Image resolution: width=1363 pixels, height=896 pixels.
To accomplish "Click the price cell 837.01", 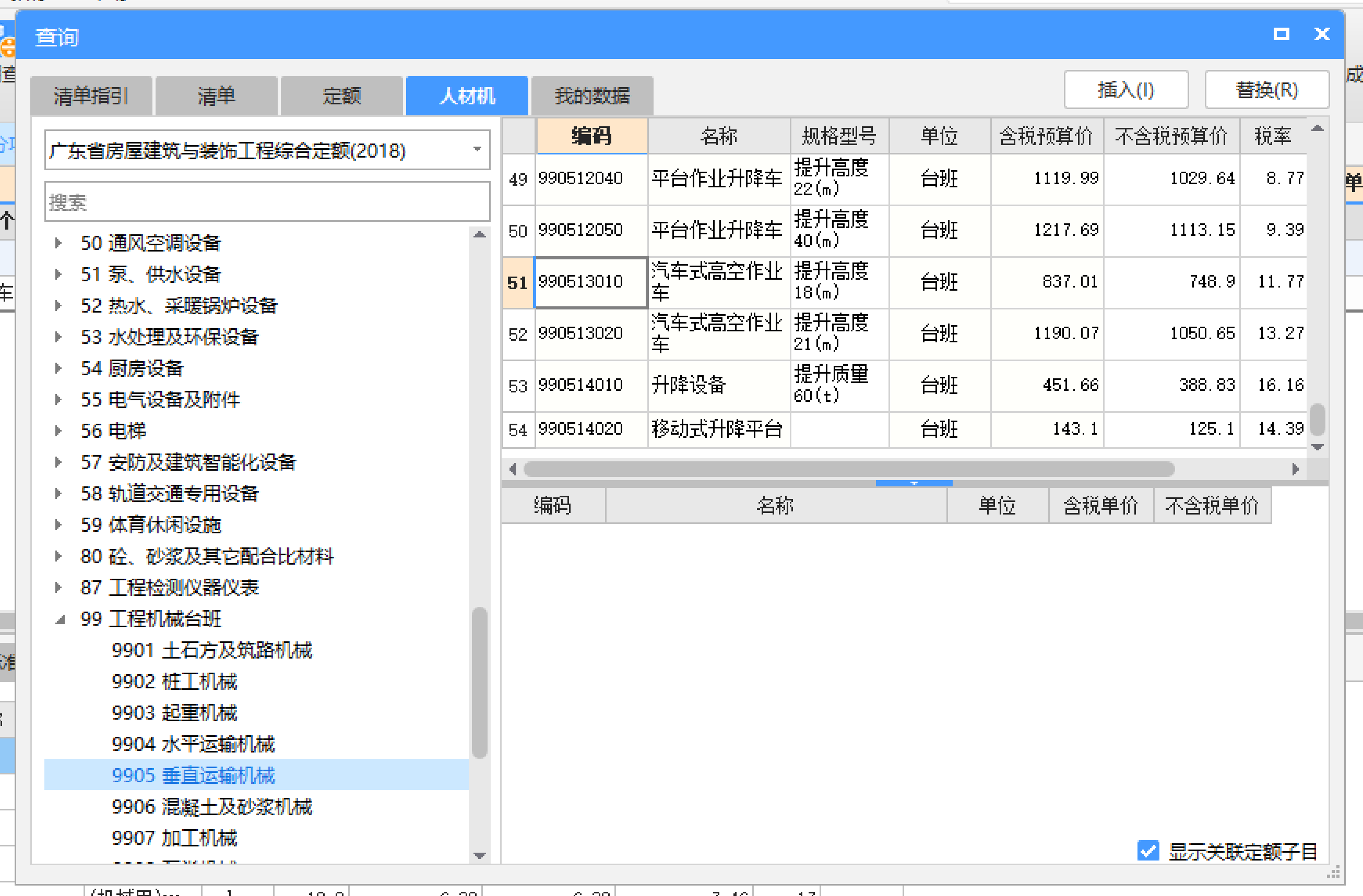I will point(1047,282).
